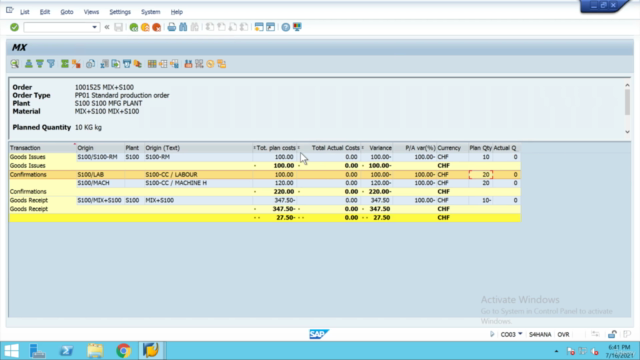Click the Save Layout icon

click(175, 64)
